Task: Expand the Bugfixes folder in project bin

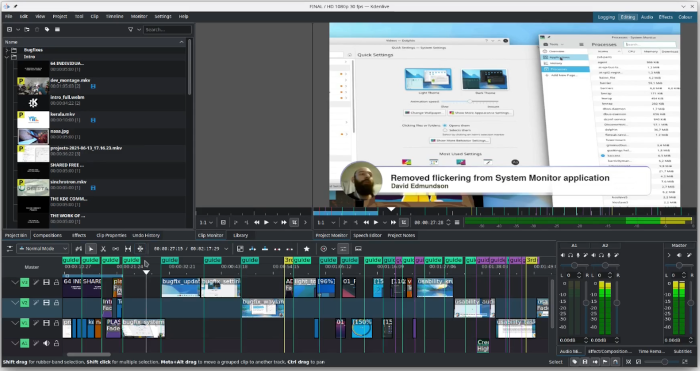Action: coord(7,50)
